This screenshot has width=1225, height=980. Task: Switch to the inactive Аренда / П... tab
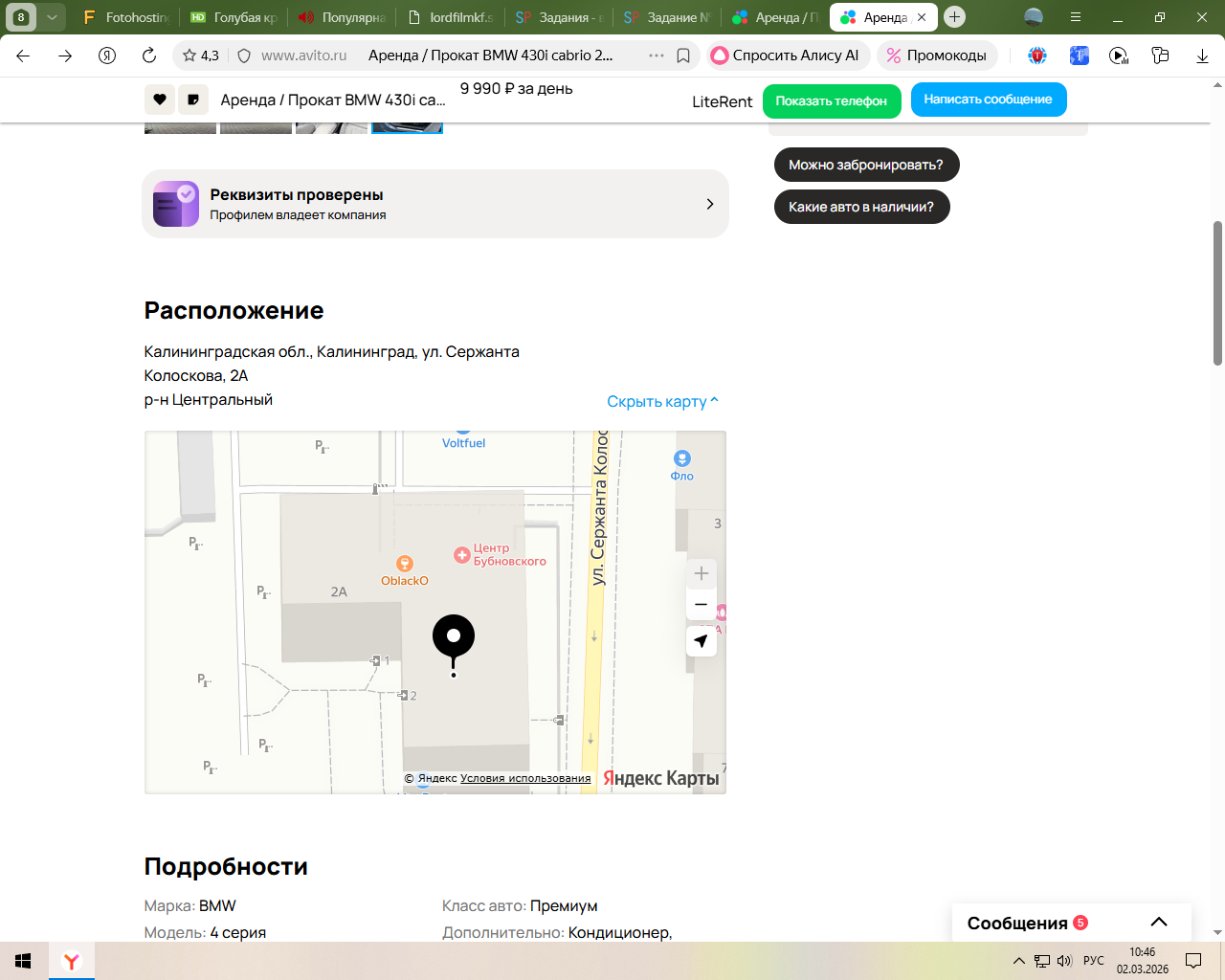[x=774, y=17]
